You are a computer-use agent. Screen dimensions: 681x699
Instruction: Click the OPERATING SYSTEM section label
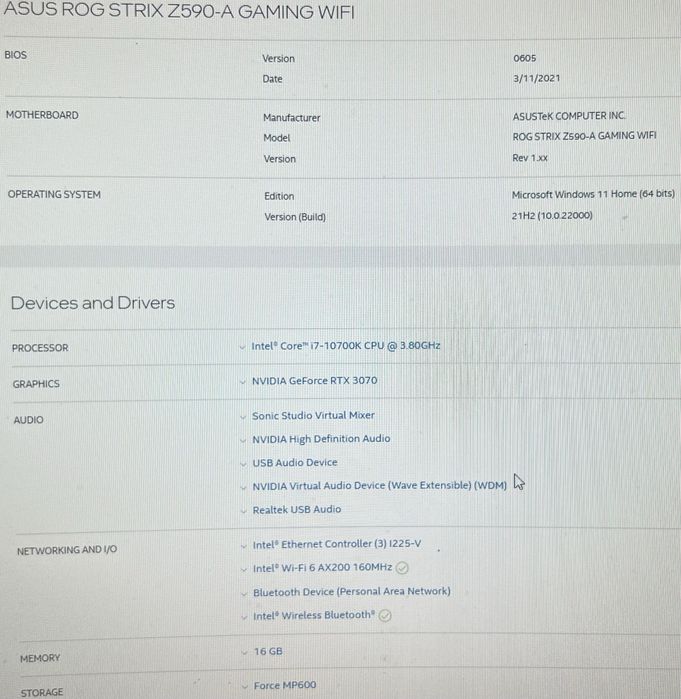54,194
